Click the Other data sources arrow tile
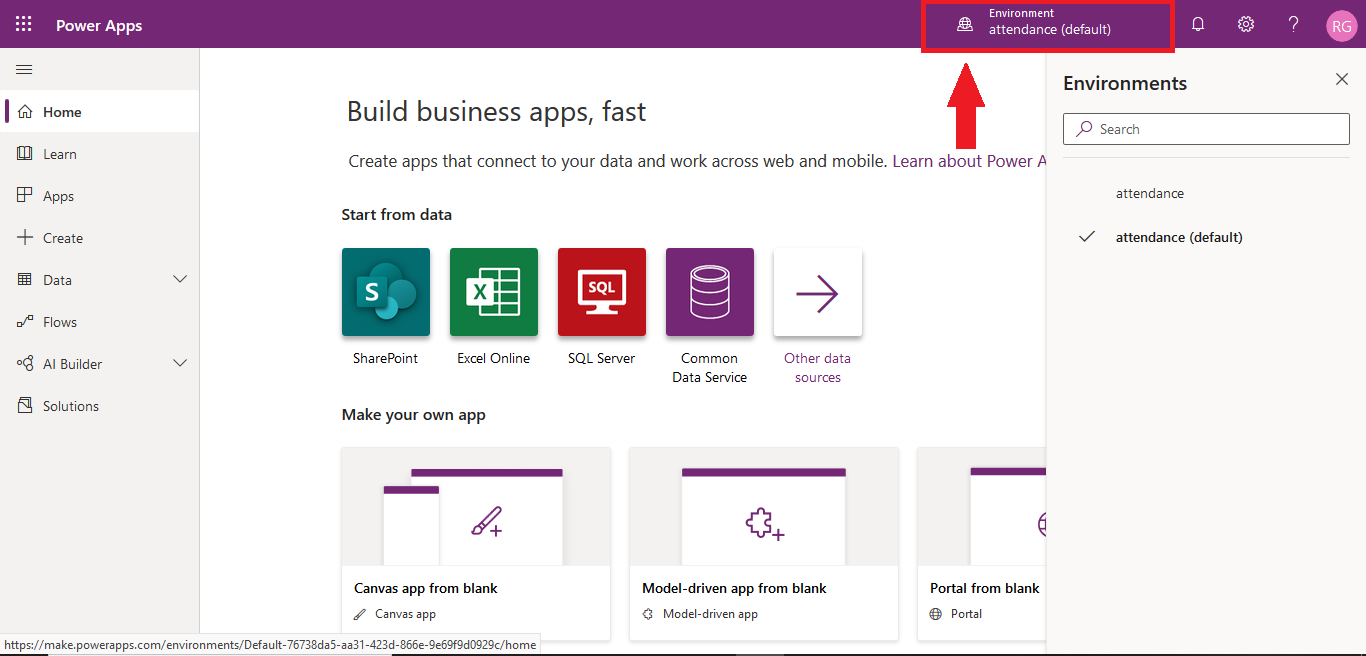 (818, 292)
